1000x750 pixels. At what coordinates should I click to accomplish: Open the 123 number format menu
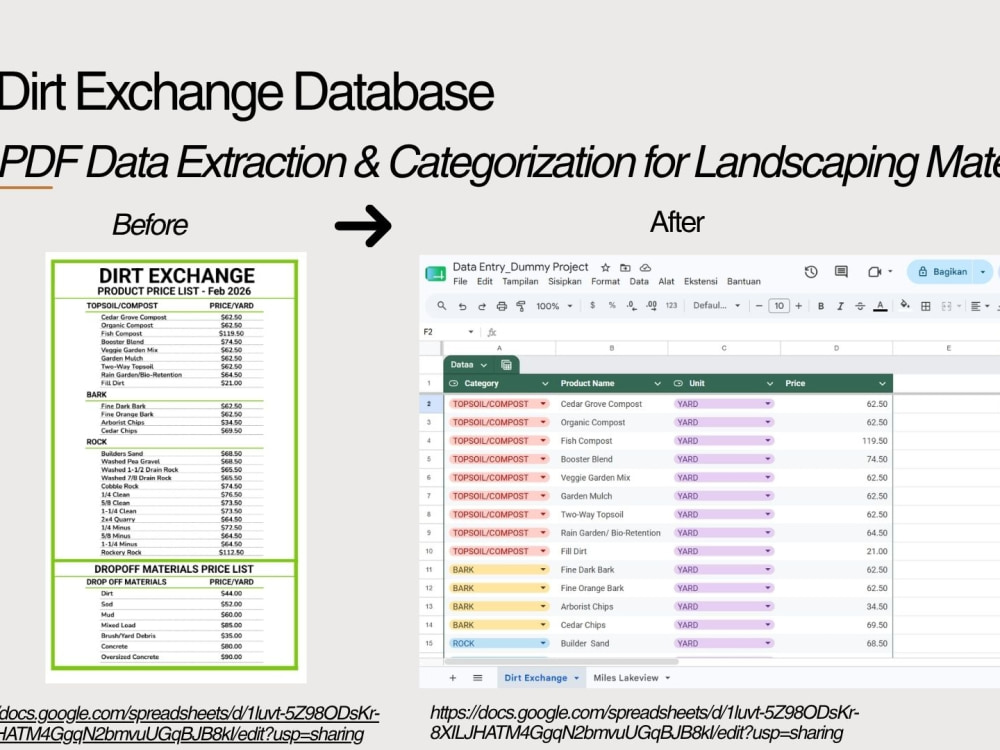(x=671, y=305)
